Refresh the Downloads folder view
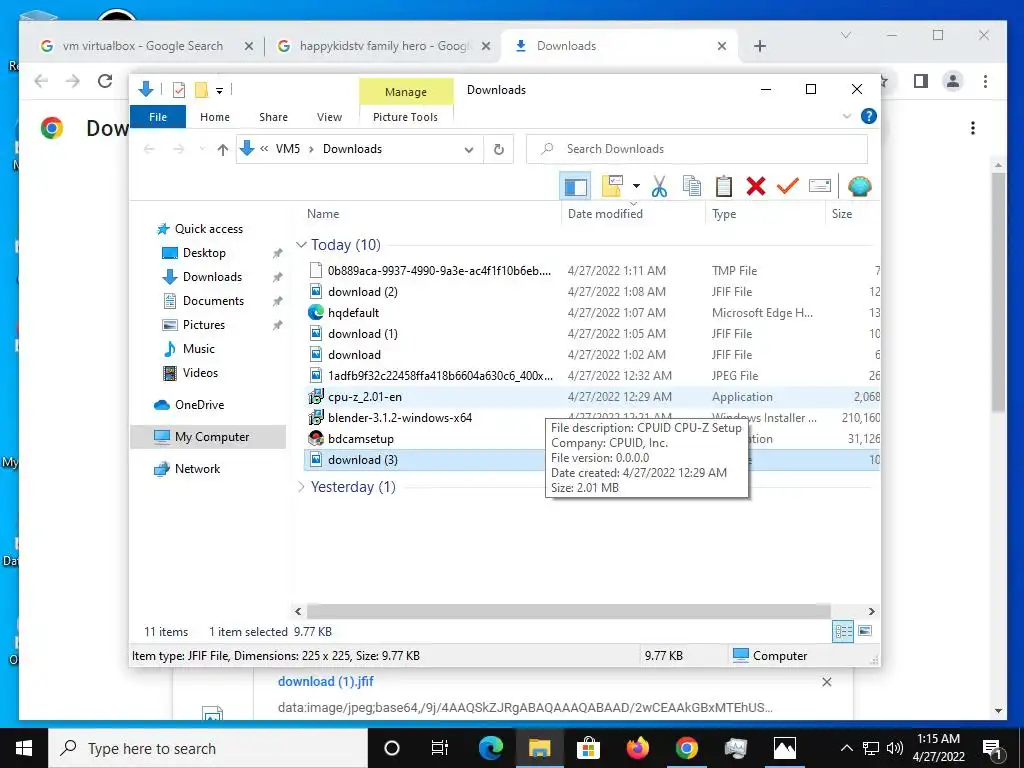Image resolution: width=1024 pixels, height=768 pixels. point(498,150)
